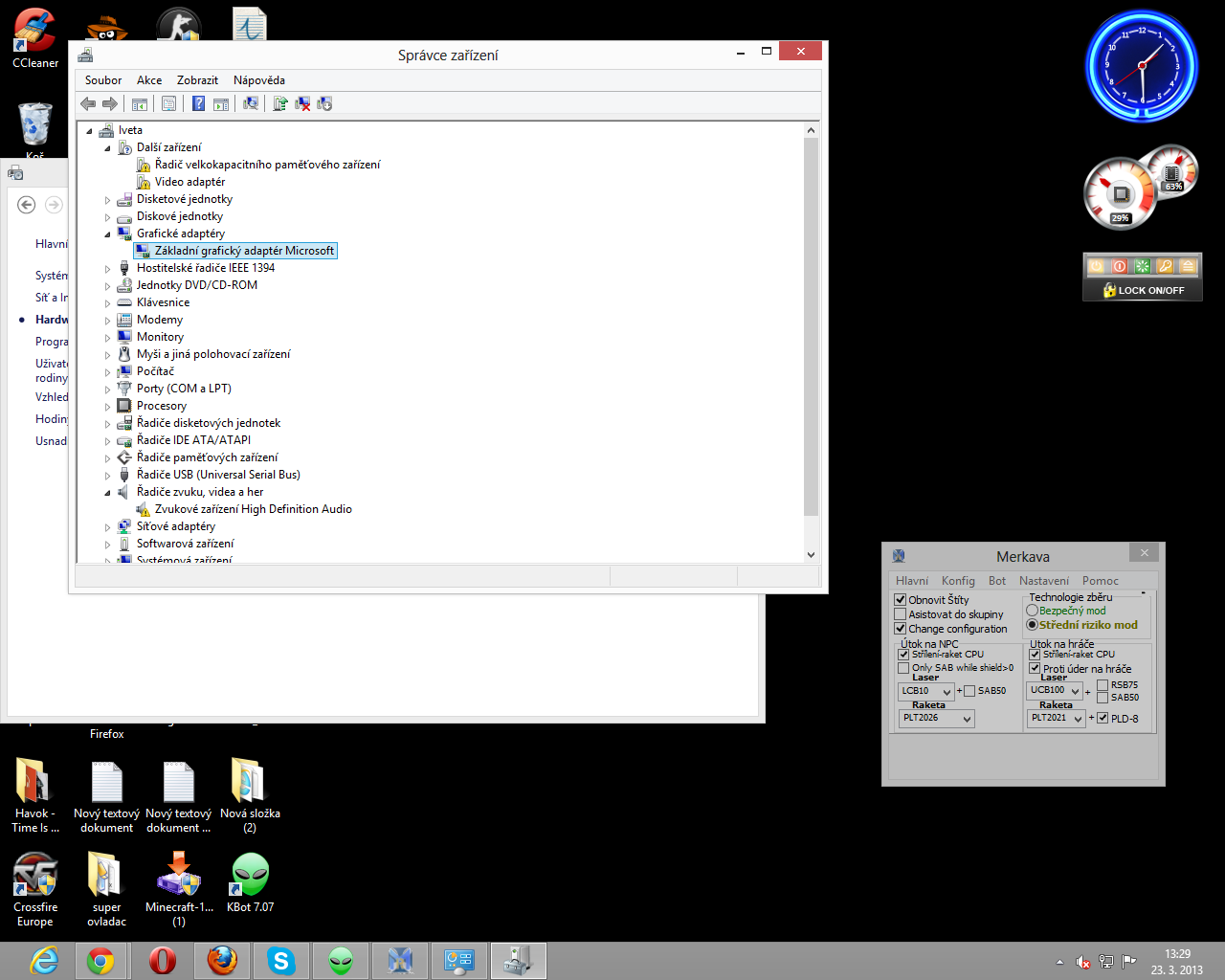Click the blue help question mark icon
Screen dimensions: 1225x980
[x=198, y=103]
